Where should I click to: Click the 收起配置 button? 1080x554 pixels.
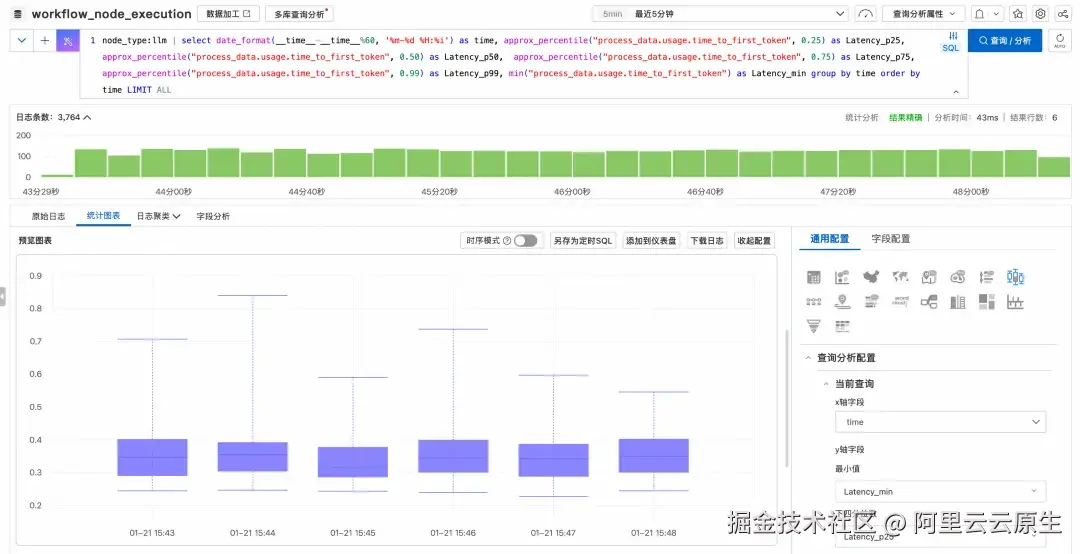[x=754, y=240]
